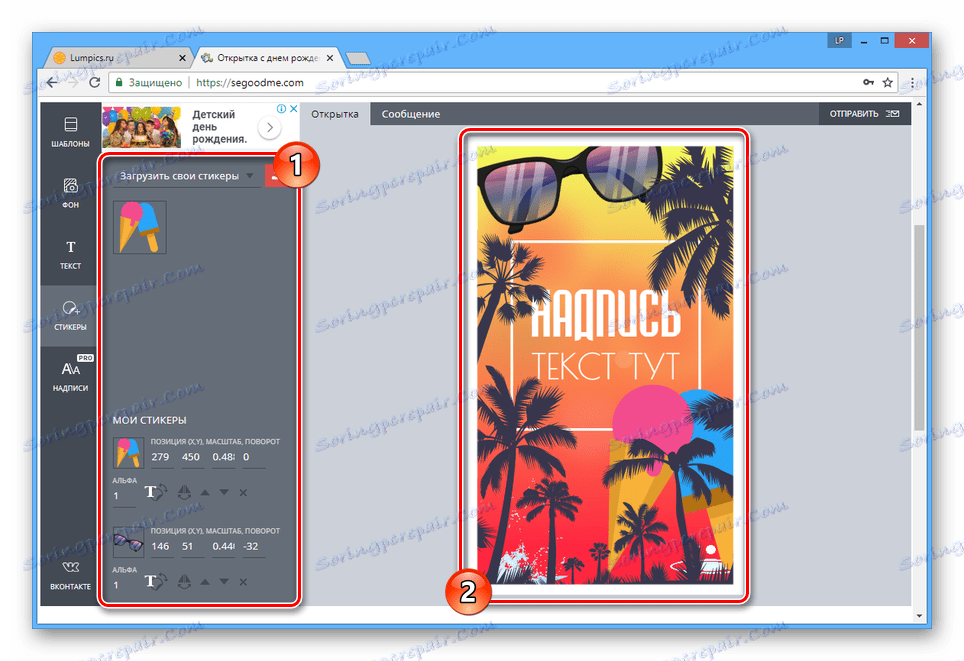This screenshot has width=964, height=661.
Task: Click scrollbar up arrow
Action: click(x=919, y=105)
